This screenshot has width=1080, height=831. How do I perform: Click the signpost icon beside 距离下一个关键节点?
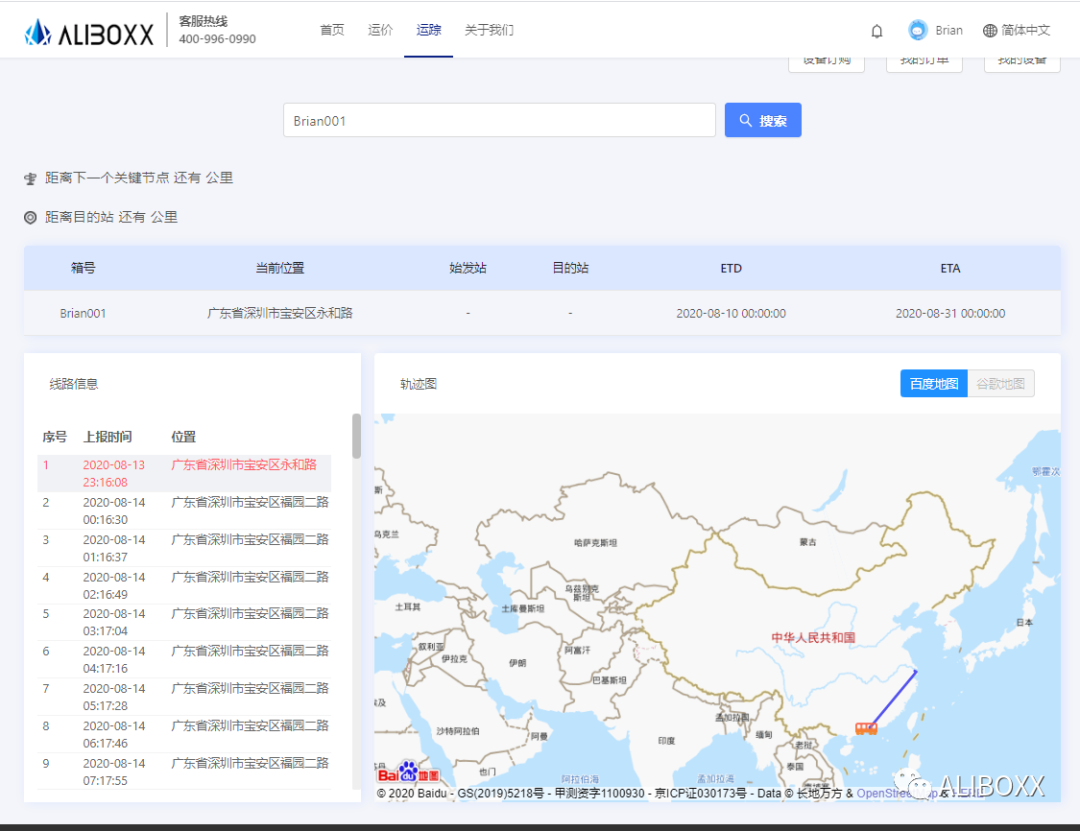tap(30, 179)
